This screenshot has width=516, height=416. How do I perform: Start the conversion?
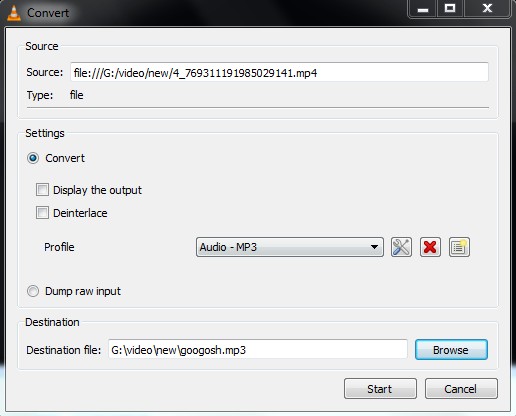click(380, 388)
